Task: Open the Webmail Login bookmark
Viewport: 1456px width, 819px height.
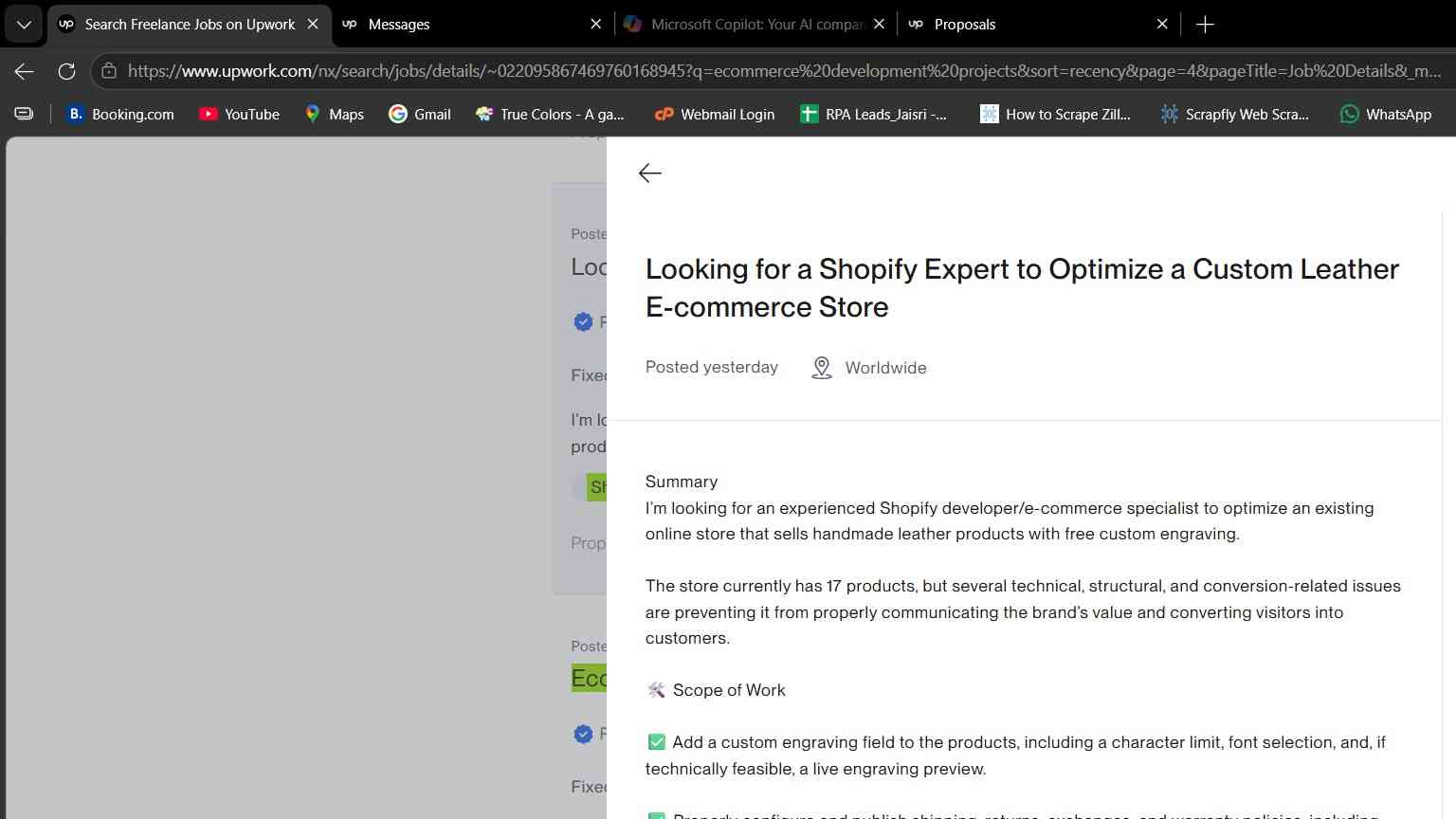Action: pyautogui.click(x=715, y=114)
